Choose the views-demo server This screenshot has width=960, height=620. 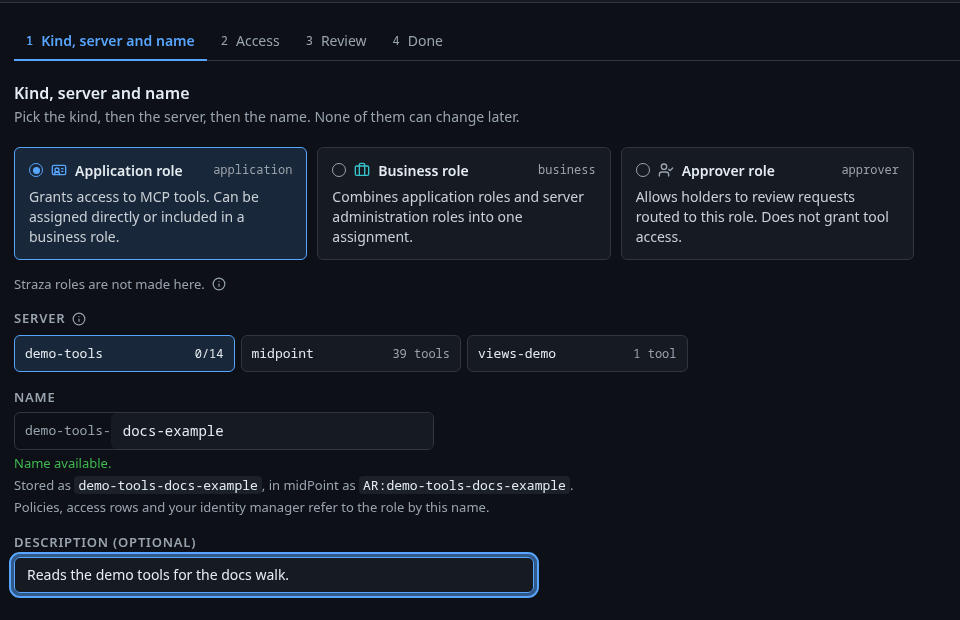click(577, 353)
